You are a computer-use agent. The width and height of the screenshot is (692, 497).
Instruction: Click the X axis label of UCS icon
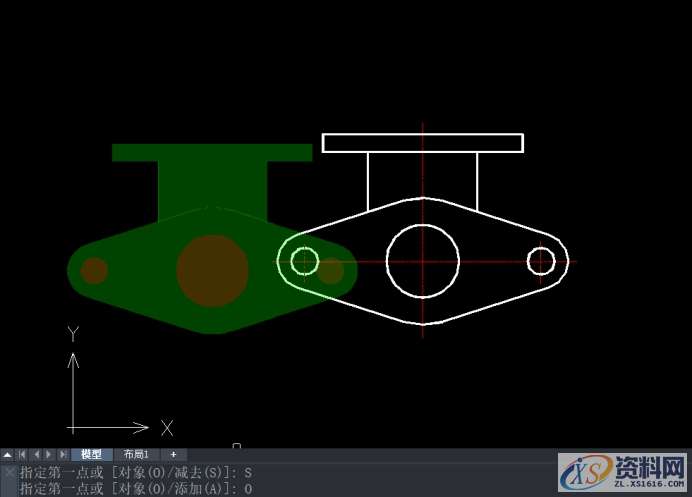pos(167,428)
